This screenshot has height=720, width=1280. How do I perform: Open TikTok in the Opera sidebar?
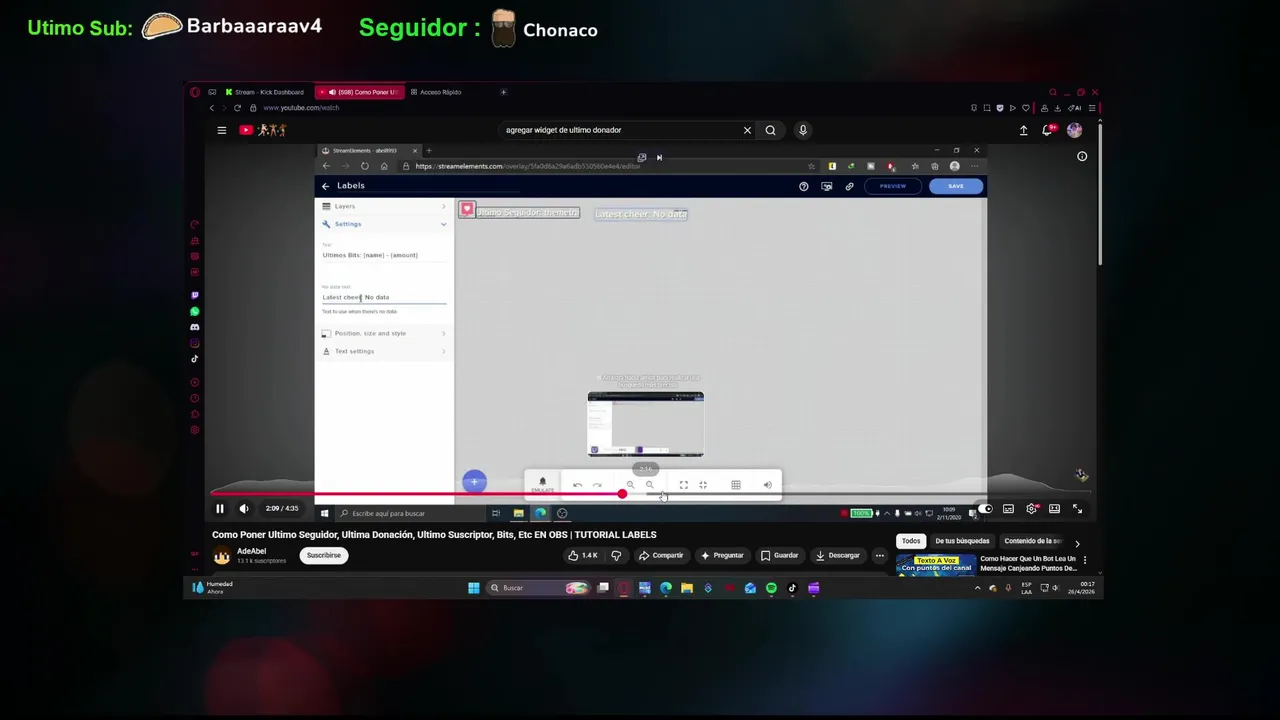pyautogui.click(x=194, y=359)
